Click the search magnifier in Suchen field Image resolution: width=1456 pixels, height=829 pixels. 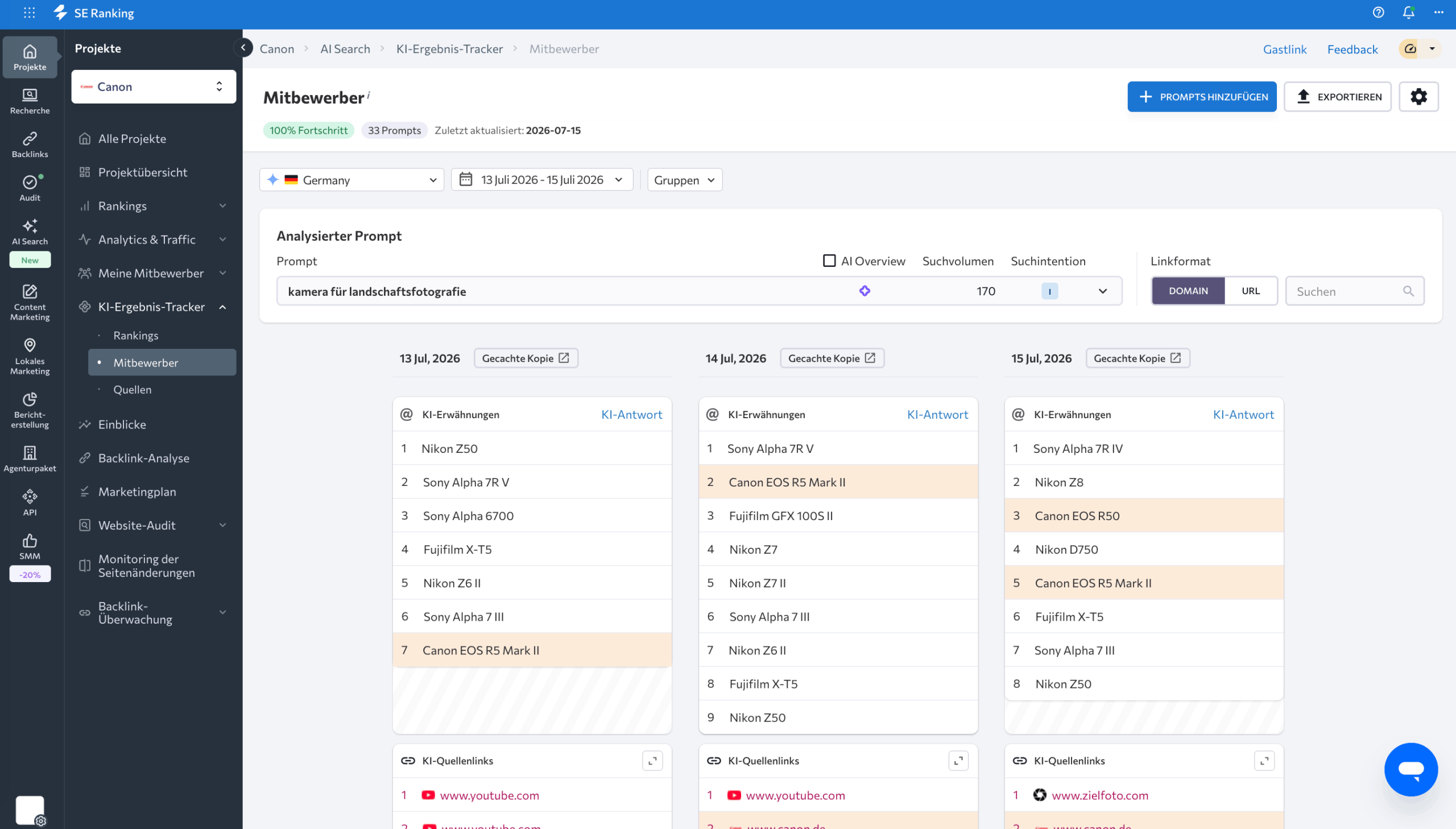point(1408,291)
